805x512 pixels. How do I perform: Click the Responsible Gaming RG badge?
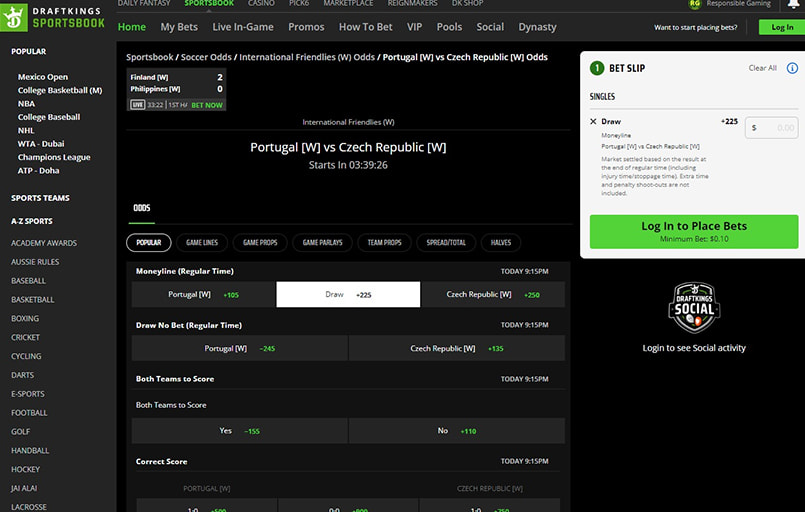[695, 4]
